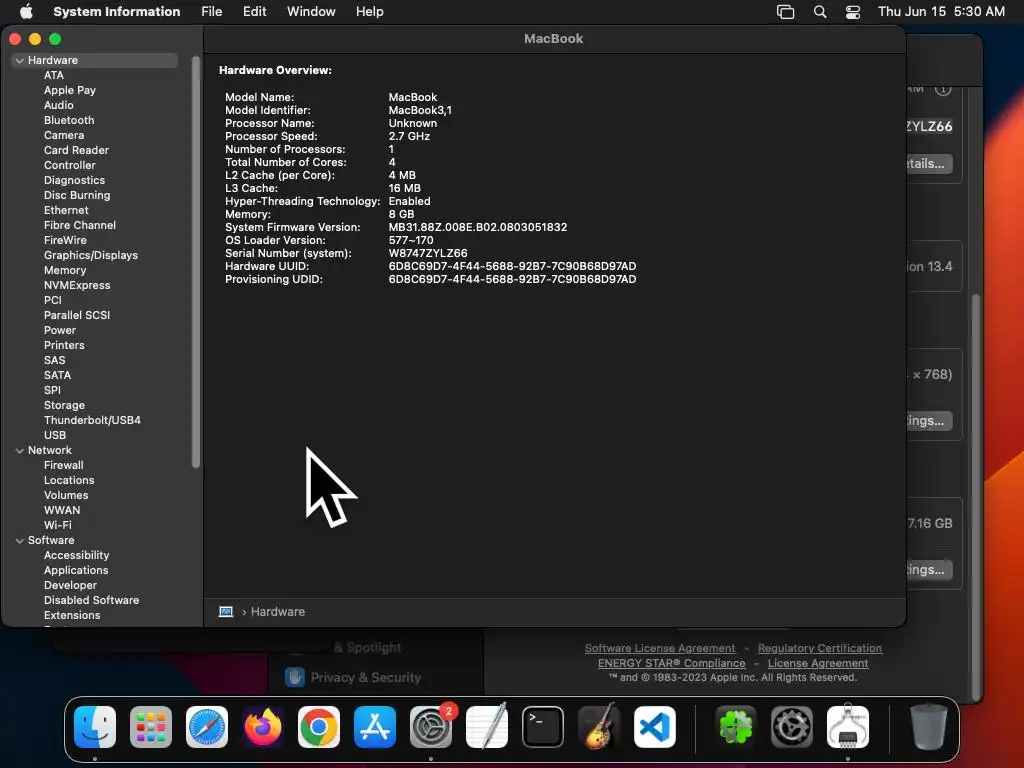Viewport: 1024px width, 768px height.
Task: Open License Agreement link
Action: [818, 663]
